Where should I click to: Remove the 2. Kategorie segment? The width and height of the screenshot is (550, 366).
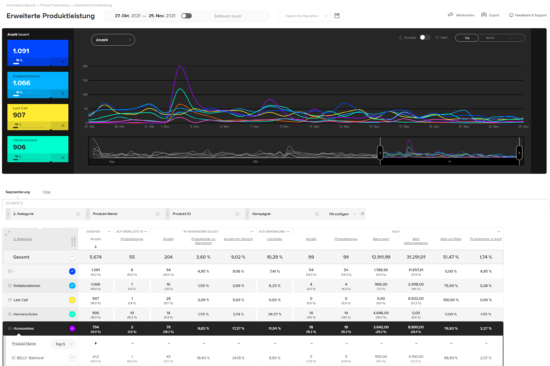[x=78, y=214]
